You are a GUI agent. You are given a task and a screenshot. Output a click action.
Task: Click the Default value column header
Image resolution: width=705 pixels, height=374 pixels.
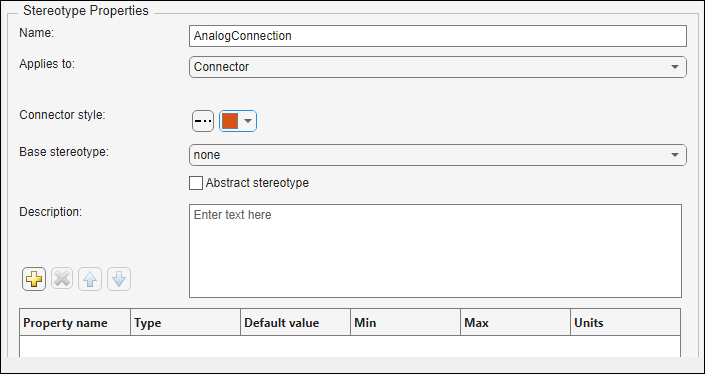(x=295, y=322)
